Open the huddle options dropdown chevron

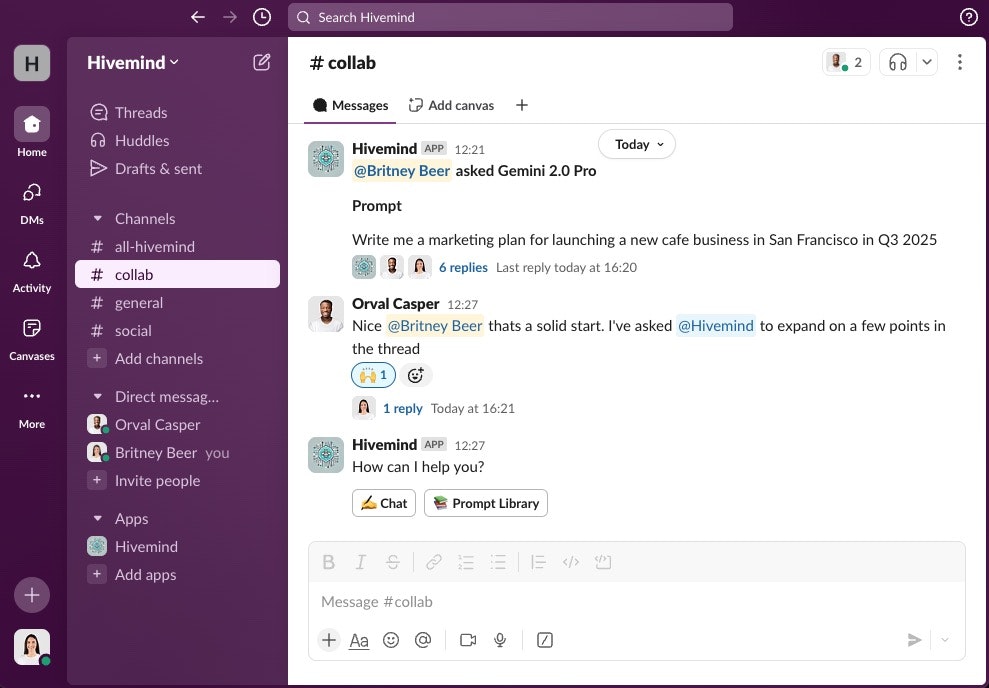coord(927,62)
